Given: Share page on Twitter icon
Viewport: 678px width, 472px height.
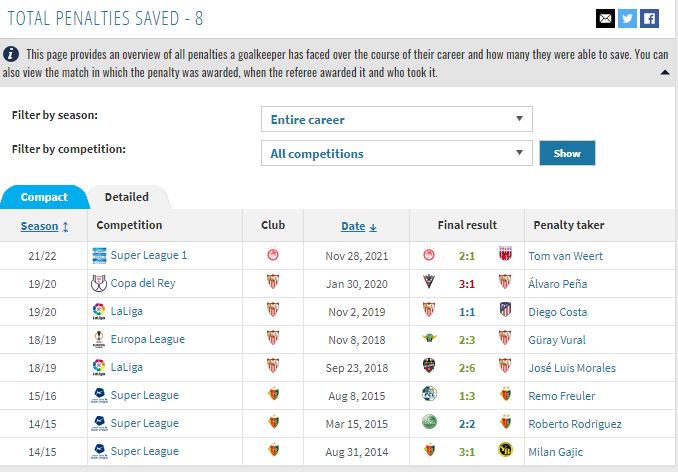Looking at the screenshot, I should click(x=627, y=19).
